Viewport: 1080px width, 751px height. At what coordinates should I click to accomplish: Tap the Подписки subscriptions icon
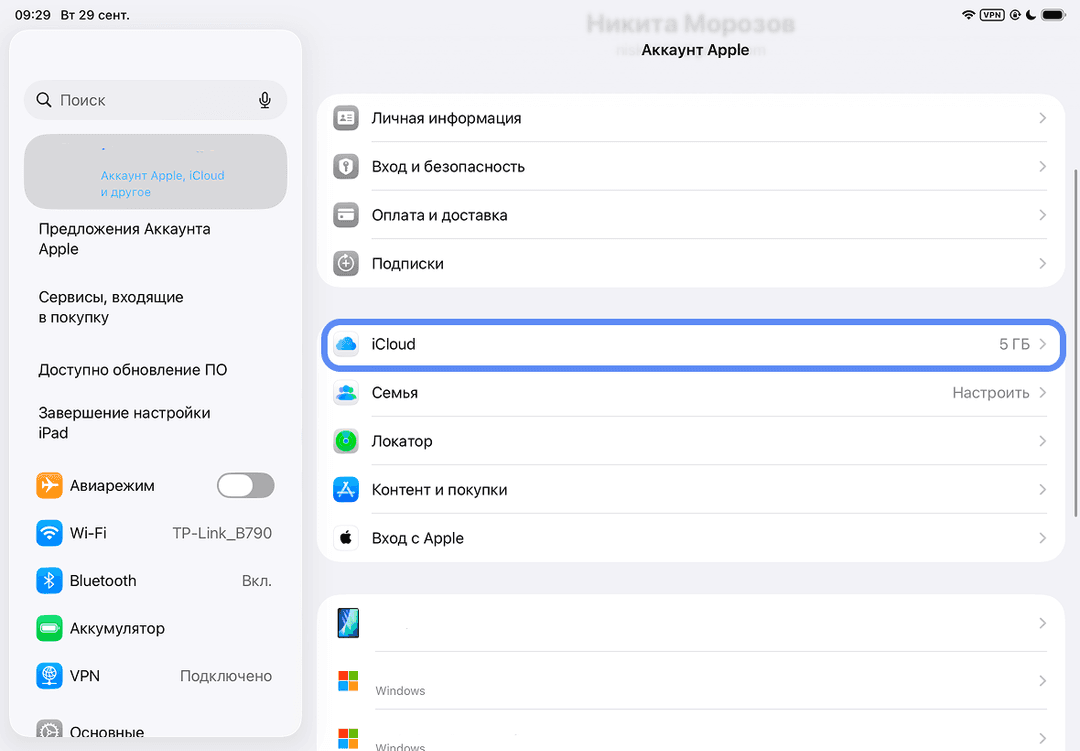pyautogui.click(x=346, y=263)
